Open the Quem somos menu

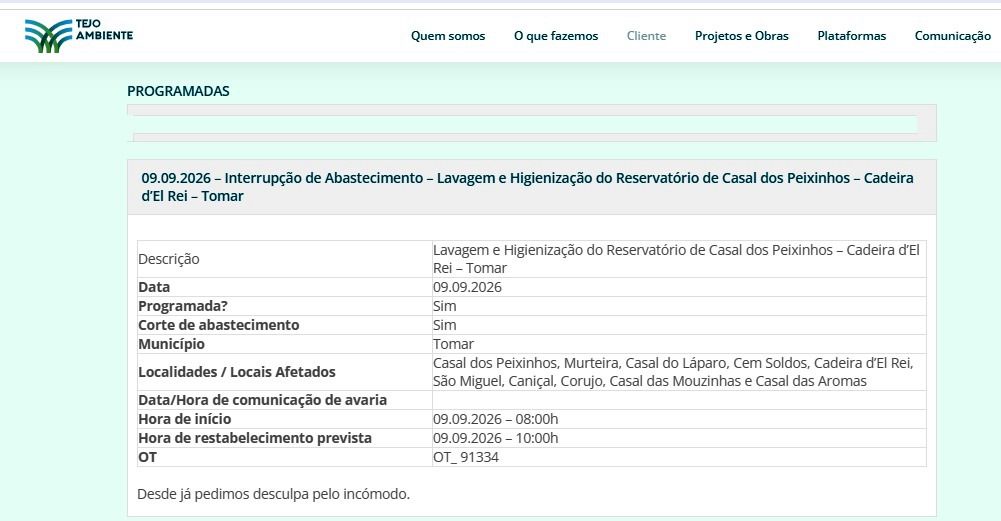pos(448,36)
